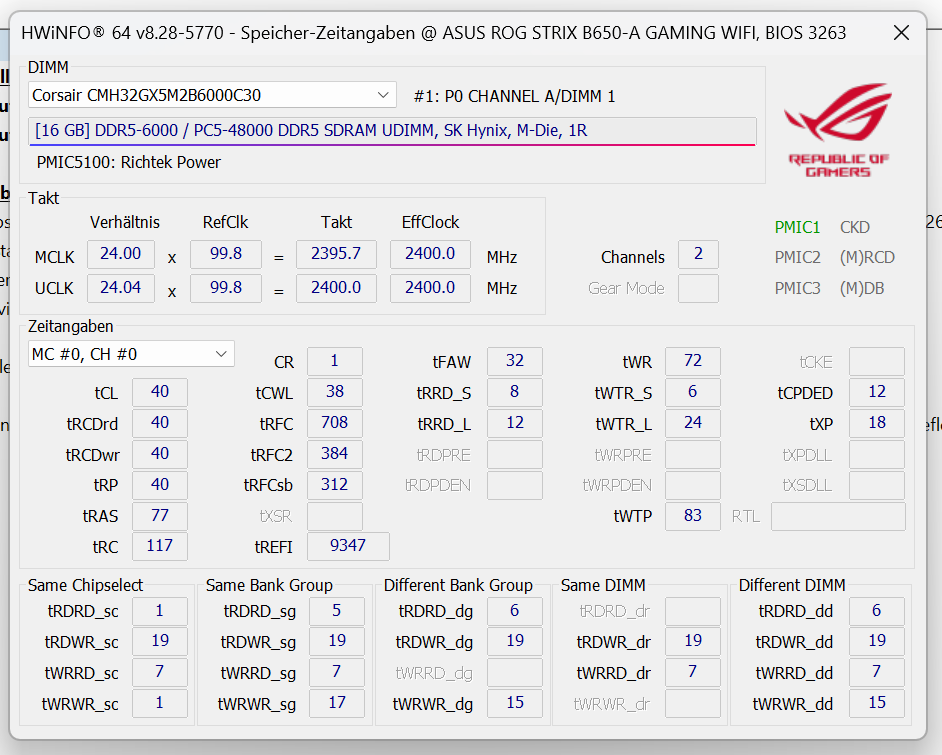Click the tRDRD_sc value 1
Viewport: 942px width, 755px height.
[160, 611]
